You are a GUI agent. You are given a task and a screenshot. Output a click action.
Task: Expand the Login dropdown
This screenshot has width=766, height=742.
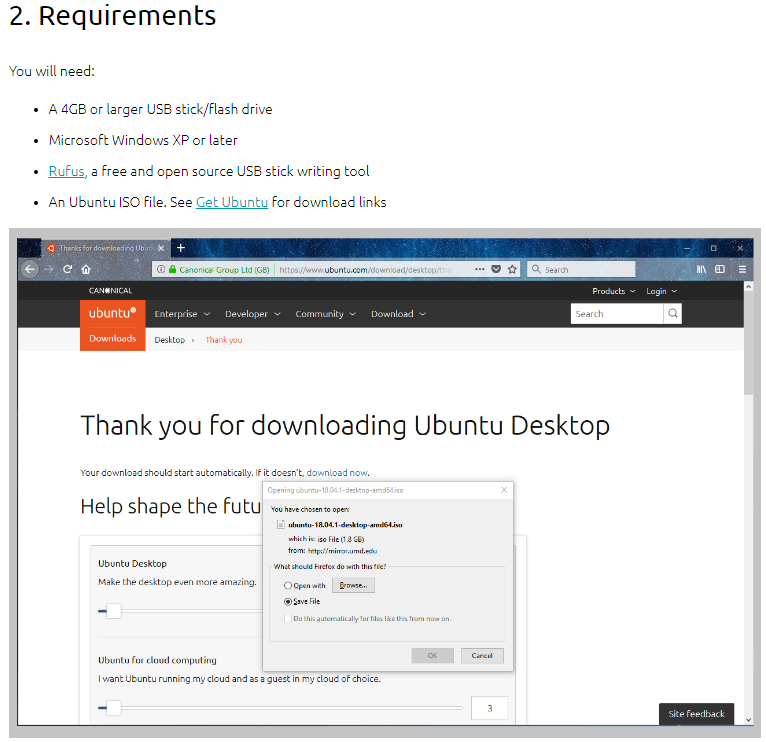[661, 291]
